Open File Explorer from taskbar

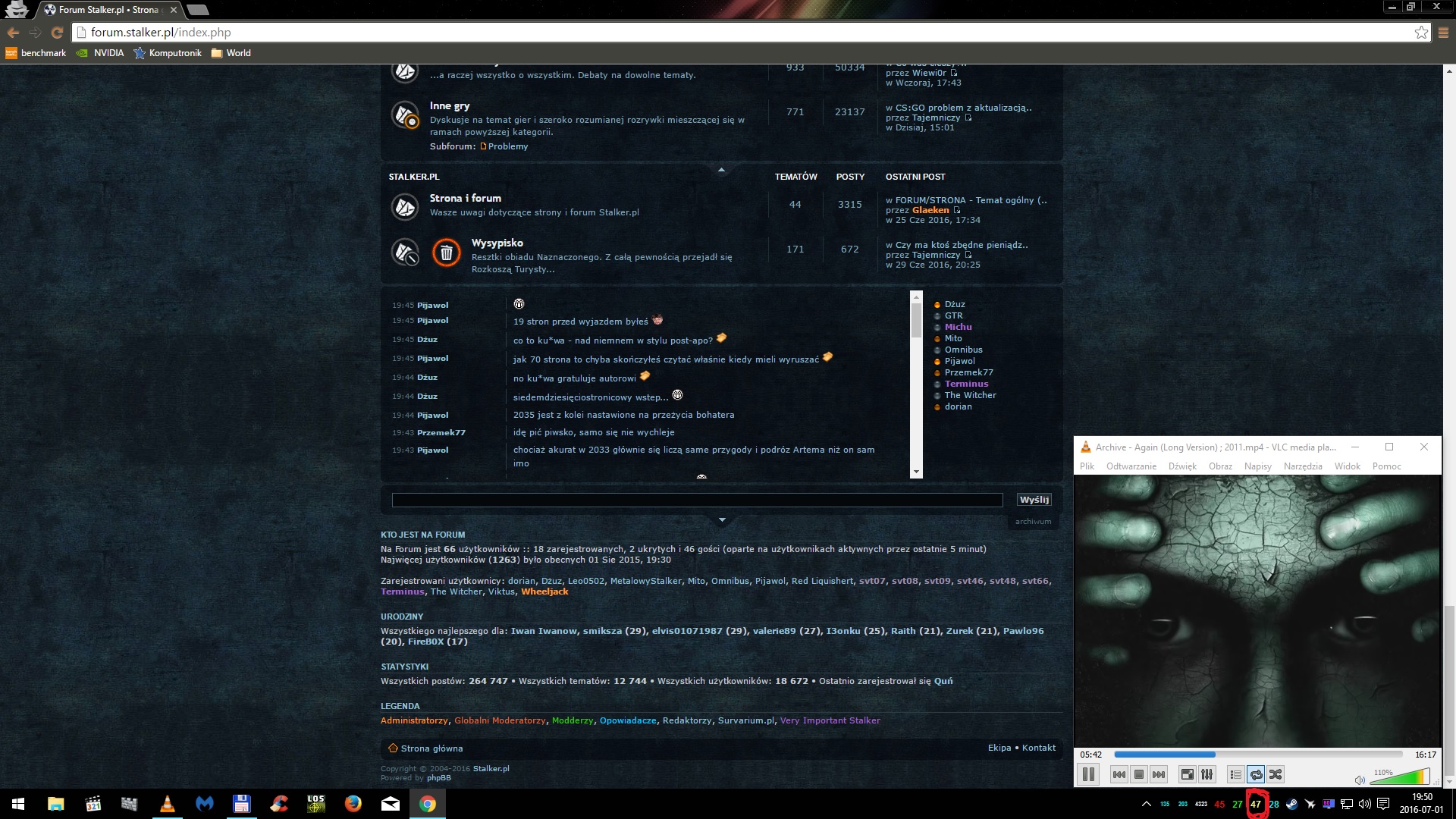(55, 804)
